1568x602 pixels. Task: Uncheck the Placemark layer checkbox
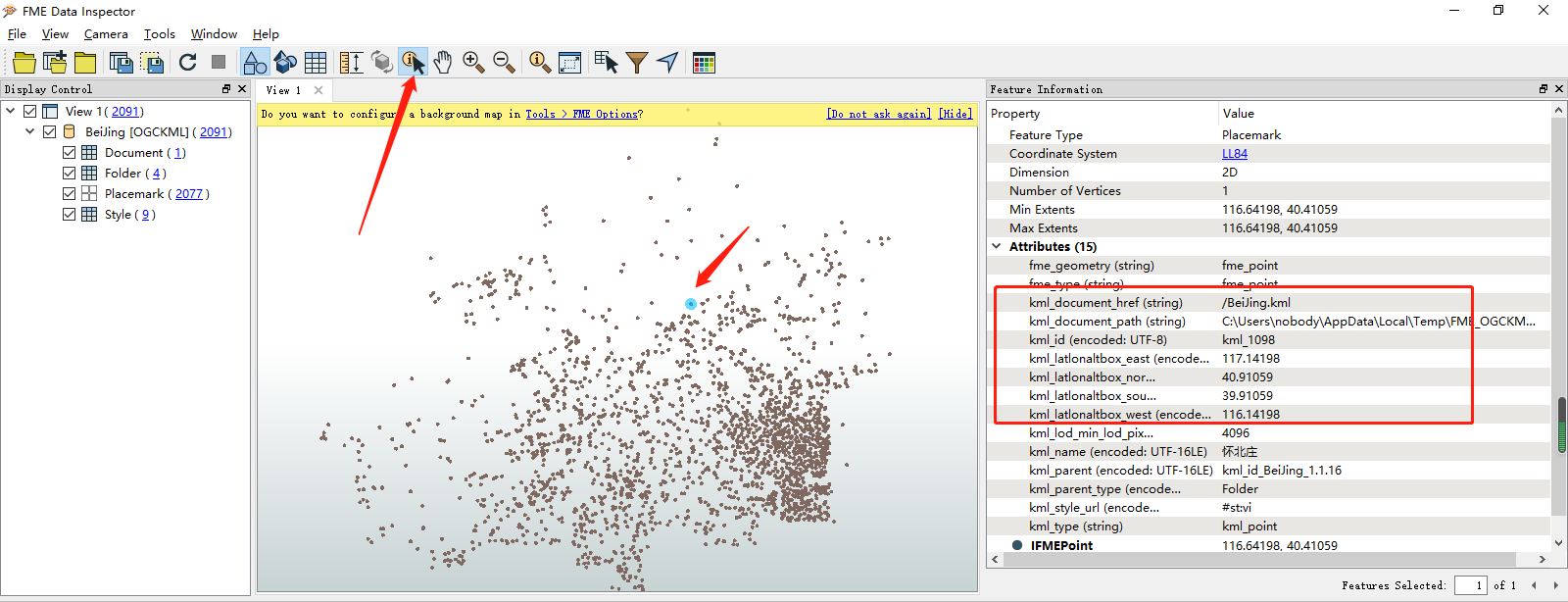click(x=69, y=193)
